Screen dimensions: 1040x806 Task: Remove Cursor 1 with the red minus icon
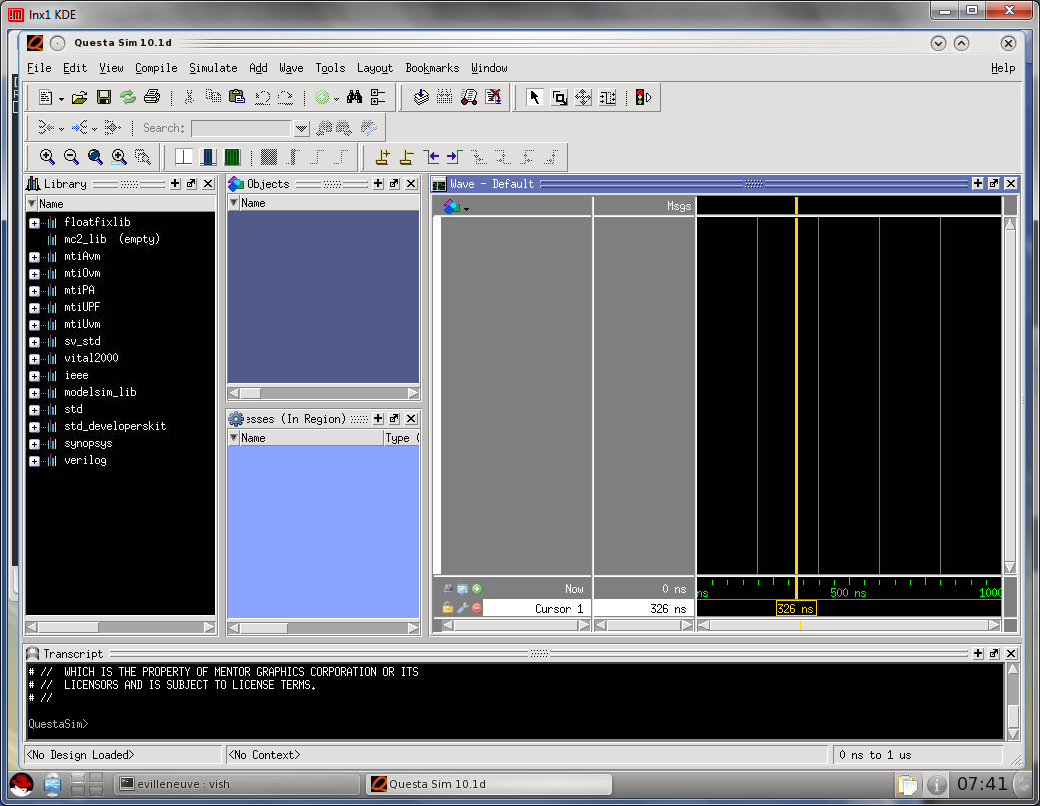coord(476,608)
